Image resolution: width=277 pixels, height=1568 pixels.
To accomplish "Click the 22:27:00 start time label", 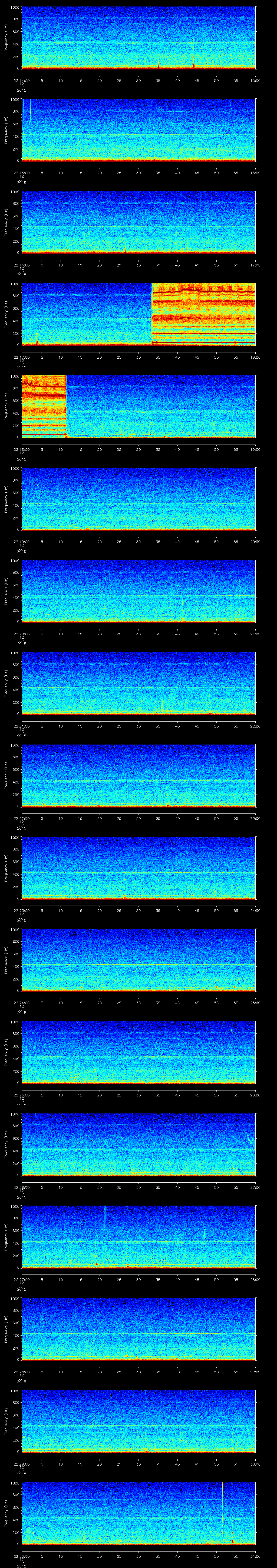I will 21,1279.
